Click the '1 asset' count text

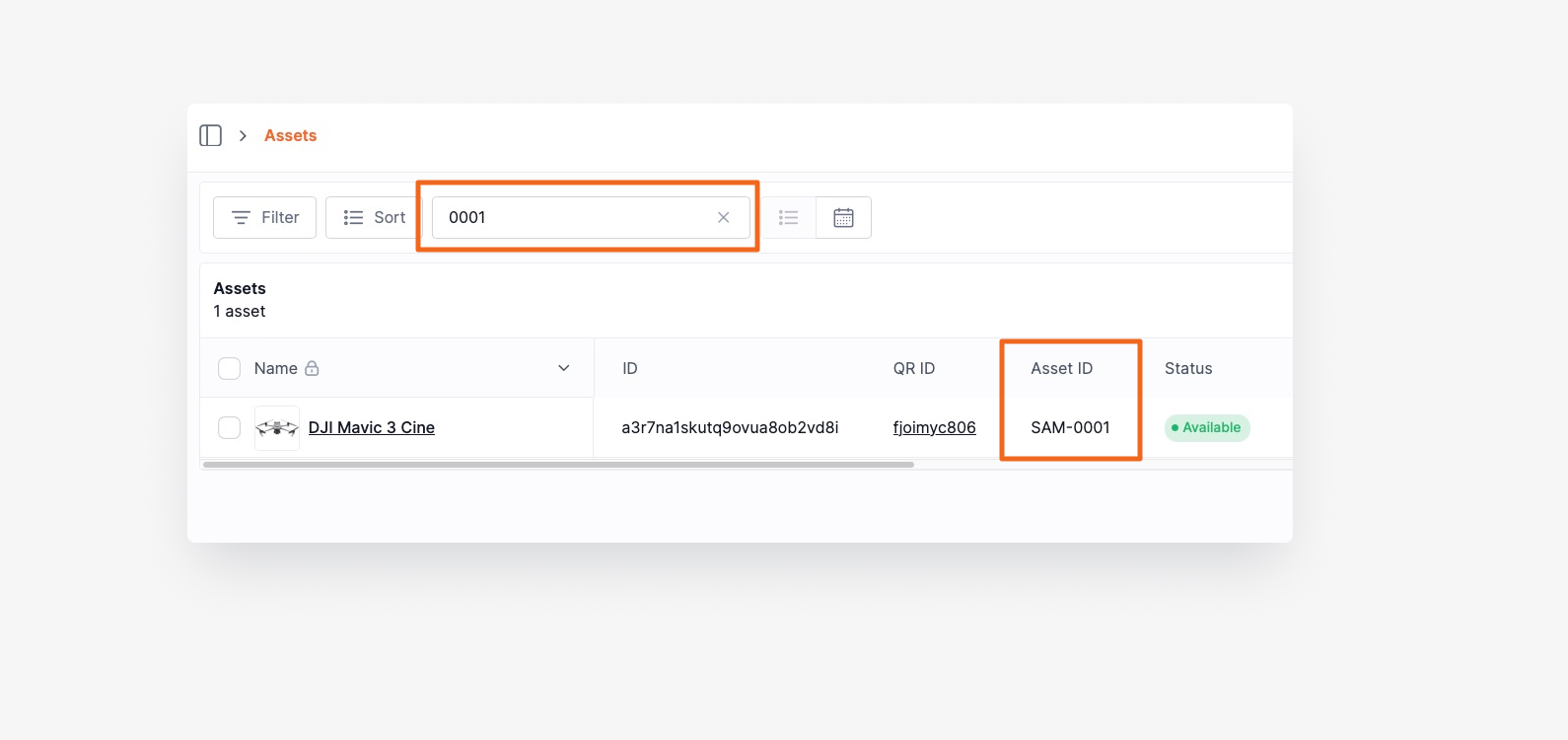[x=240, y=311]
